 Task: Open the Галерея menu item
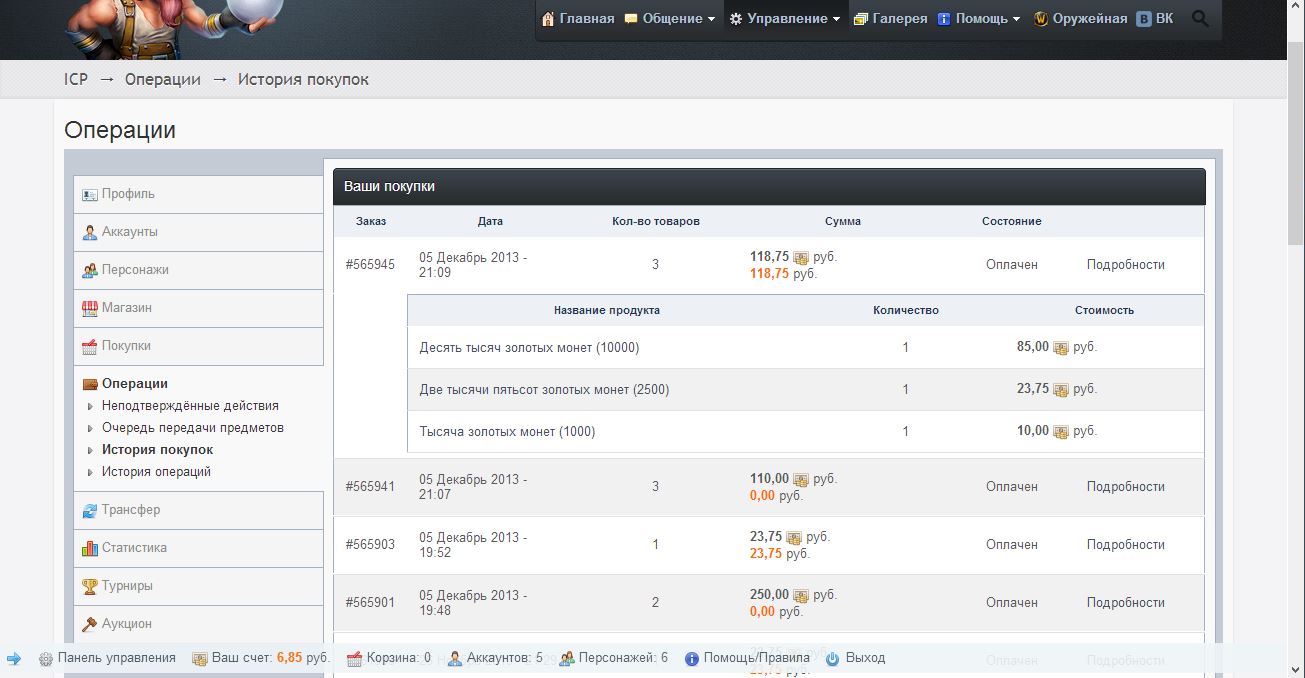pyautogui.click(x=890, y=19)
